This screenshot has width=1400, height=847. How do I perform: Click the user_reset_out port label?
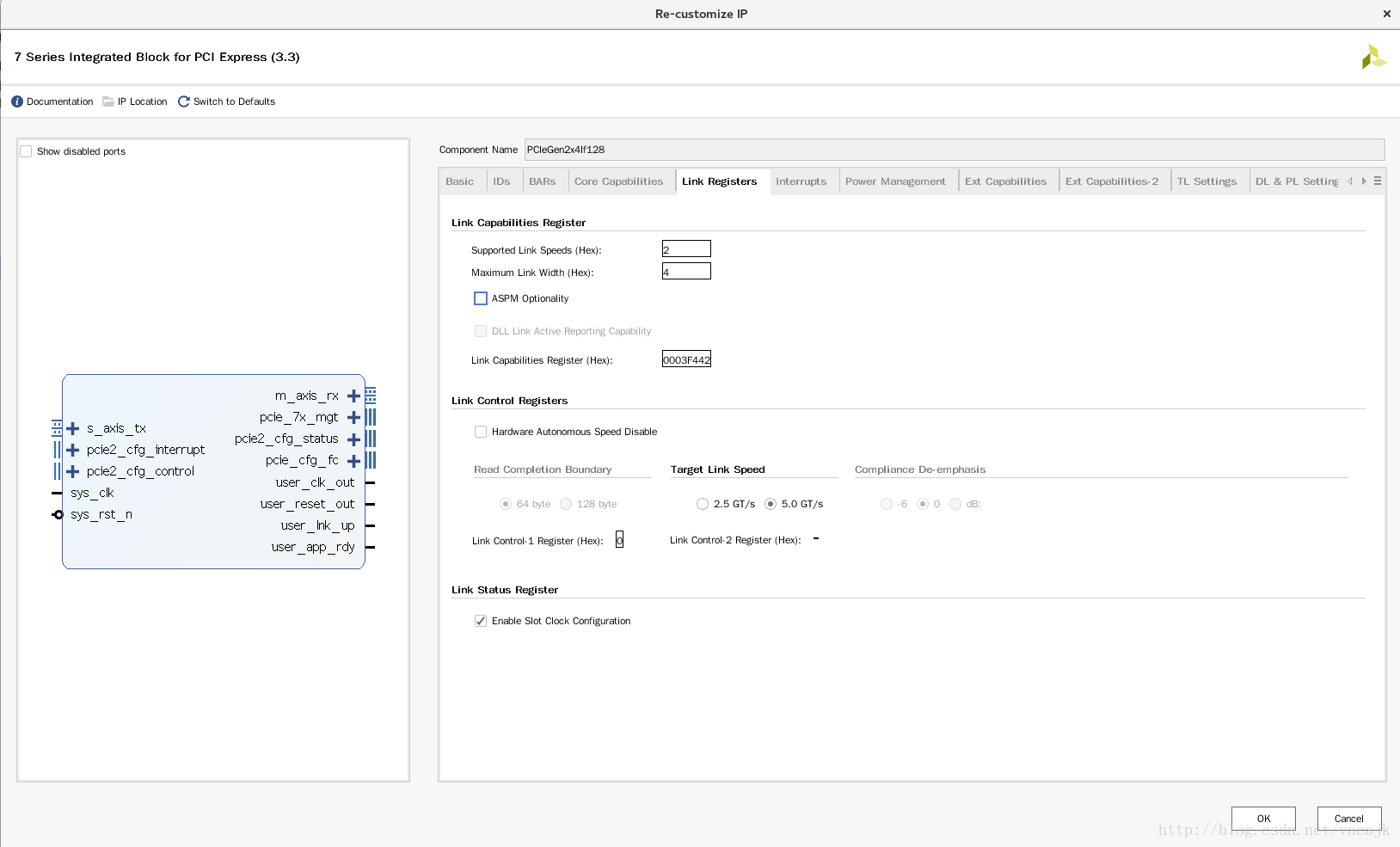pos(308,504)
